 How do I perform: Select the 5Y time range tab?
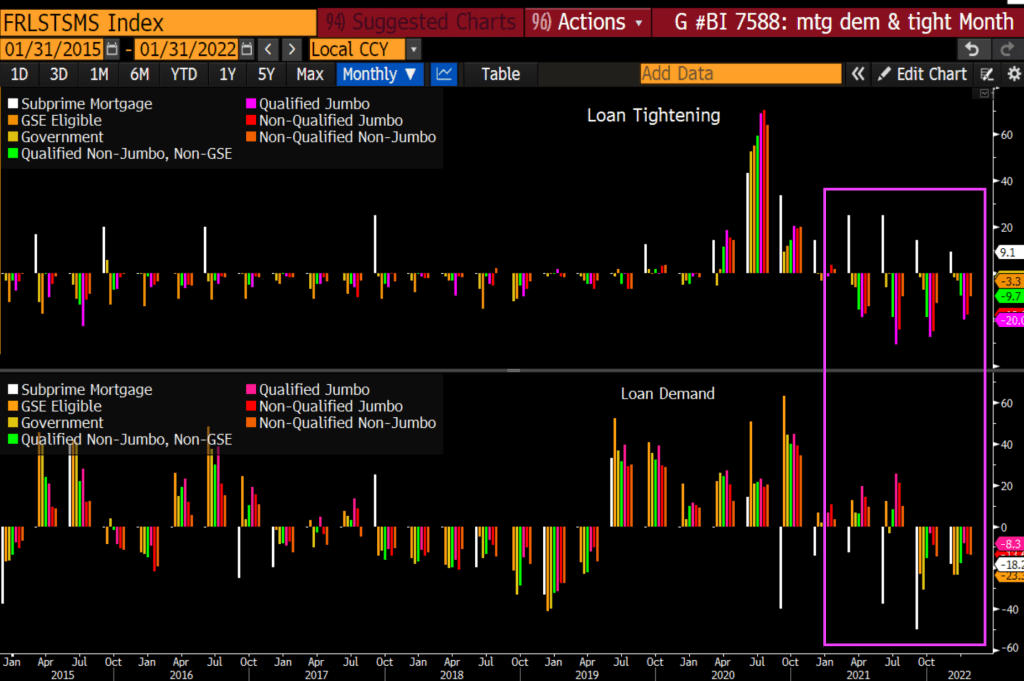click(x=266, y=73)
